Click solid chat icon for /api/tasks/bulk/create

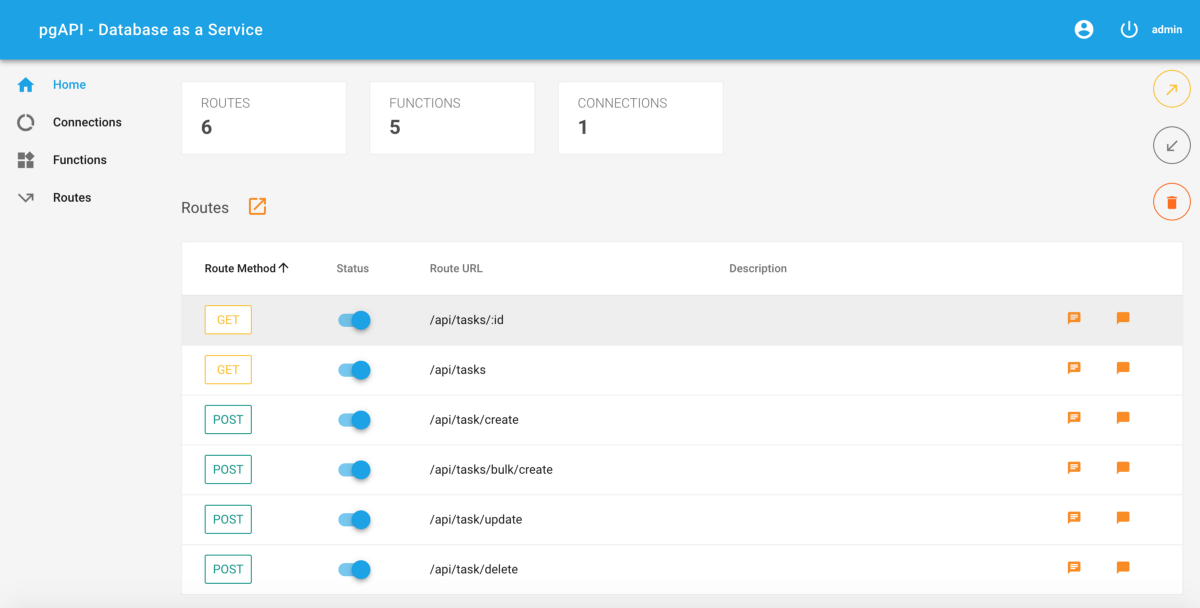point(1123,468)
